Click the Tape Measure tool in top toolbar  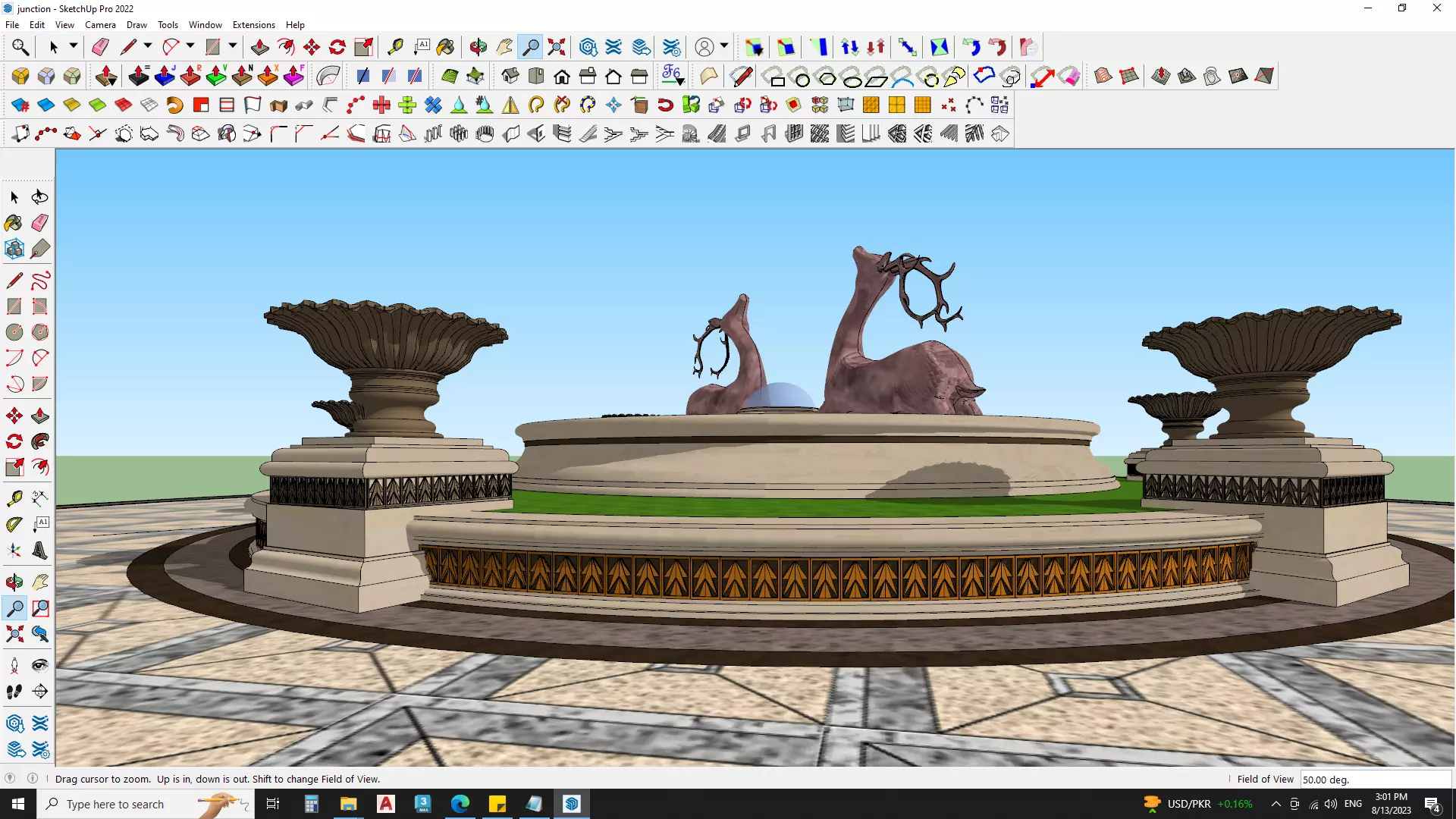(395, 47)
